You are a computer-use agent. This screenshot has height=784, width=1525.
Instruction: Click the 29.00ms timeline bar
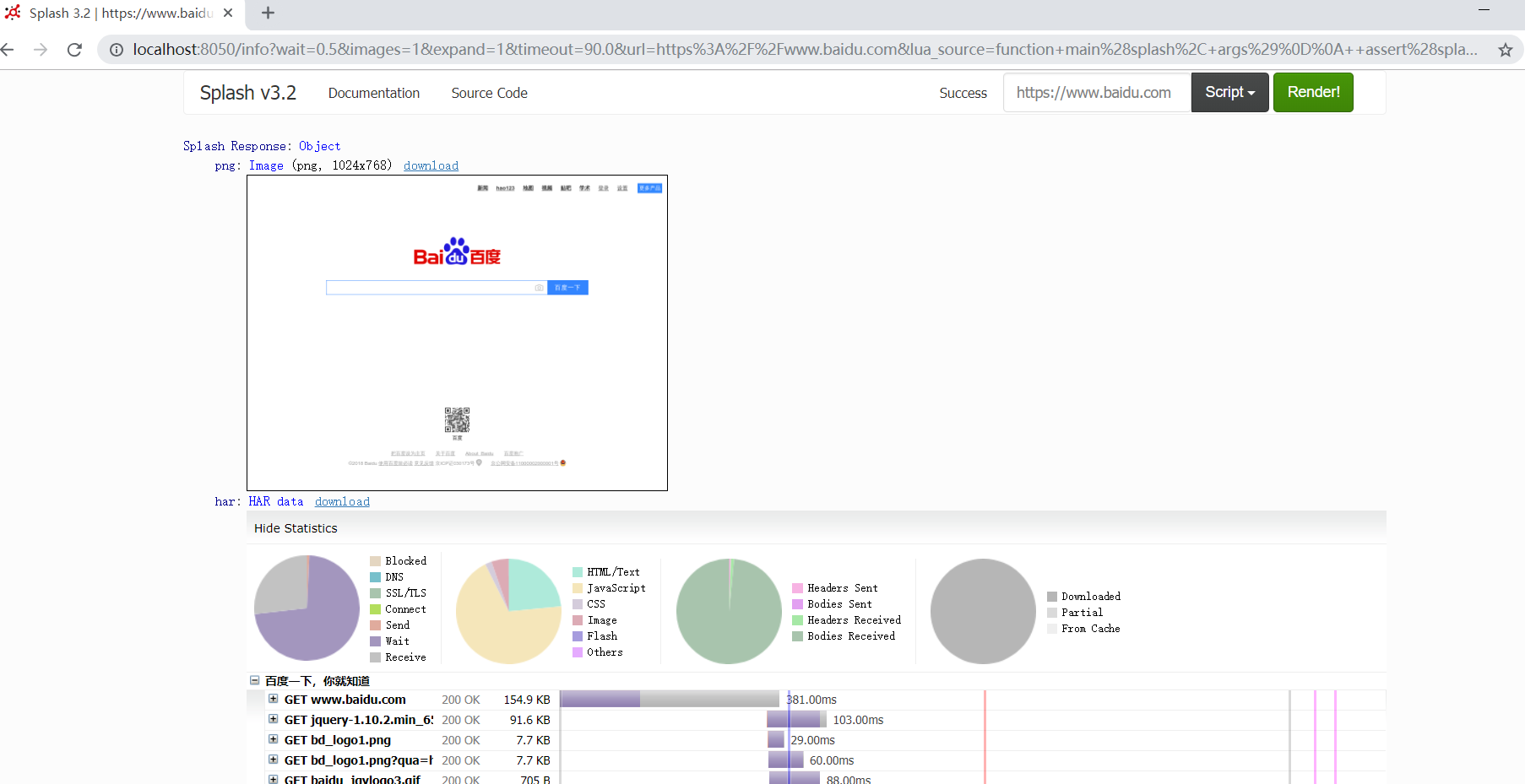[x=777, y=739]
